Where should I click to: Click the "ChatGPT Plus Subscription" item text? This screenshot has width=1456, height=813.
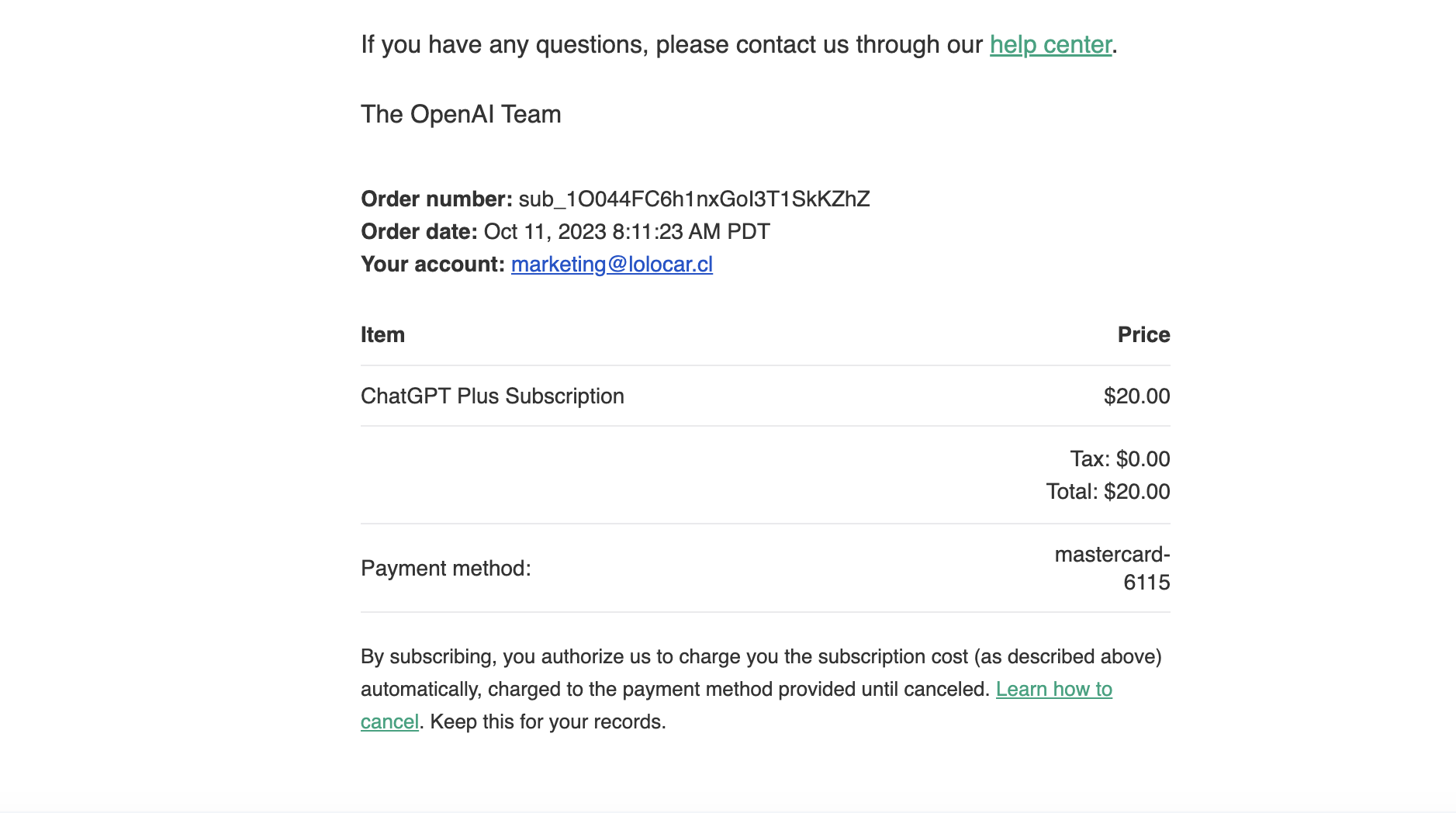point(492,396)
